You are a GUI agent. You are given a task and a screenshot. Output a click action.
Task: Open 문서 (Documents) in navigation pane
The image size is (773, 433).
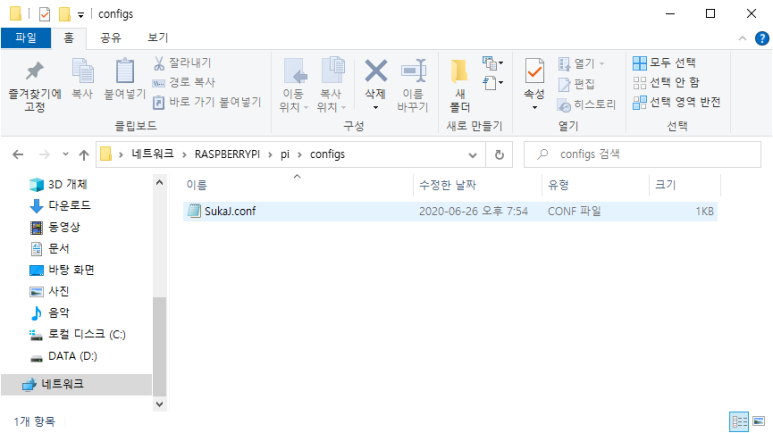pyautogui.click(x=49, y=249)
